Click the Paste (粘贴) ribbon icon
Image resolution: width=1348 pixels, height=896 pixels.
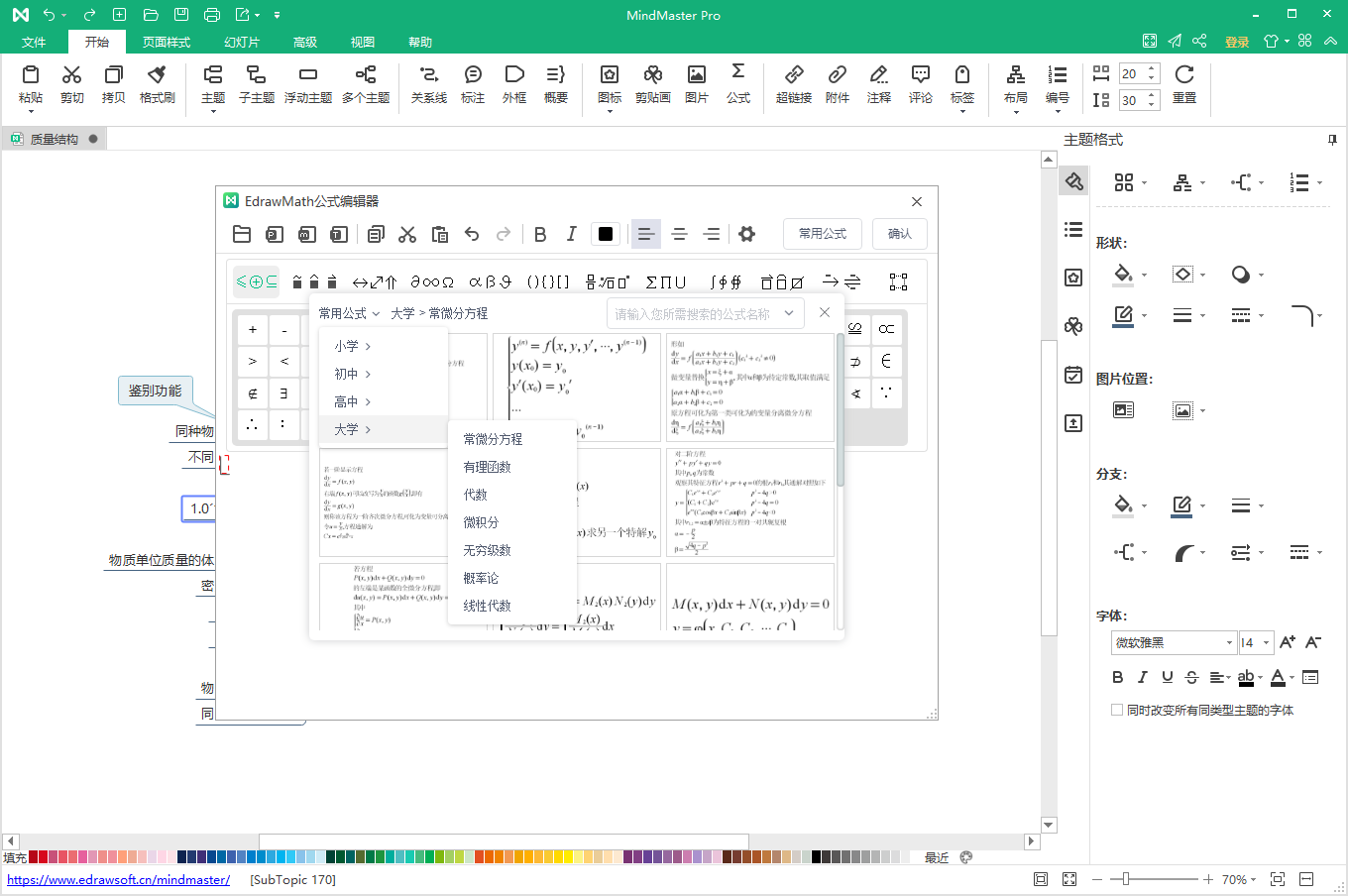31,75
